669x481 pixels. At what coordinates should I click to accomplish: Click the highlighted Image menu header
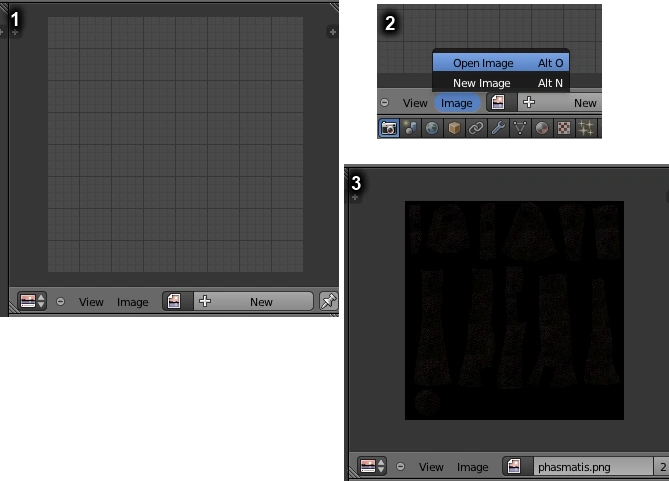pyautogui.click(x=457, y=103)
